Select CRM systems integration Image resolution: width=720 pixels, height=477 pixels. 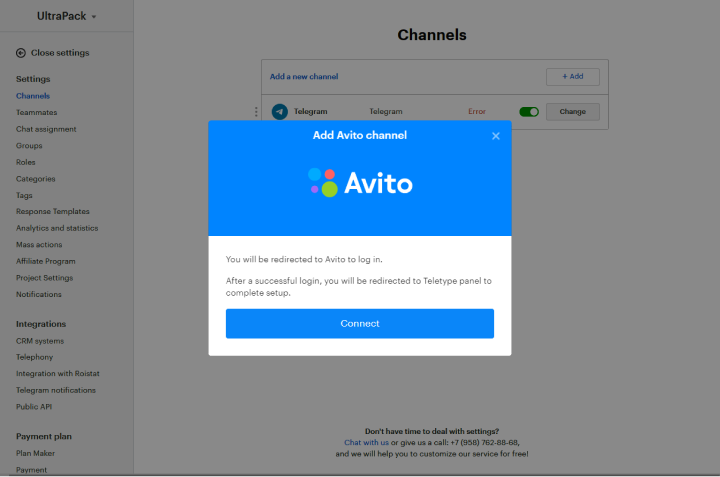(40, 341)
